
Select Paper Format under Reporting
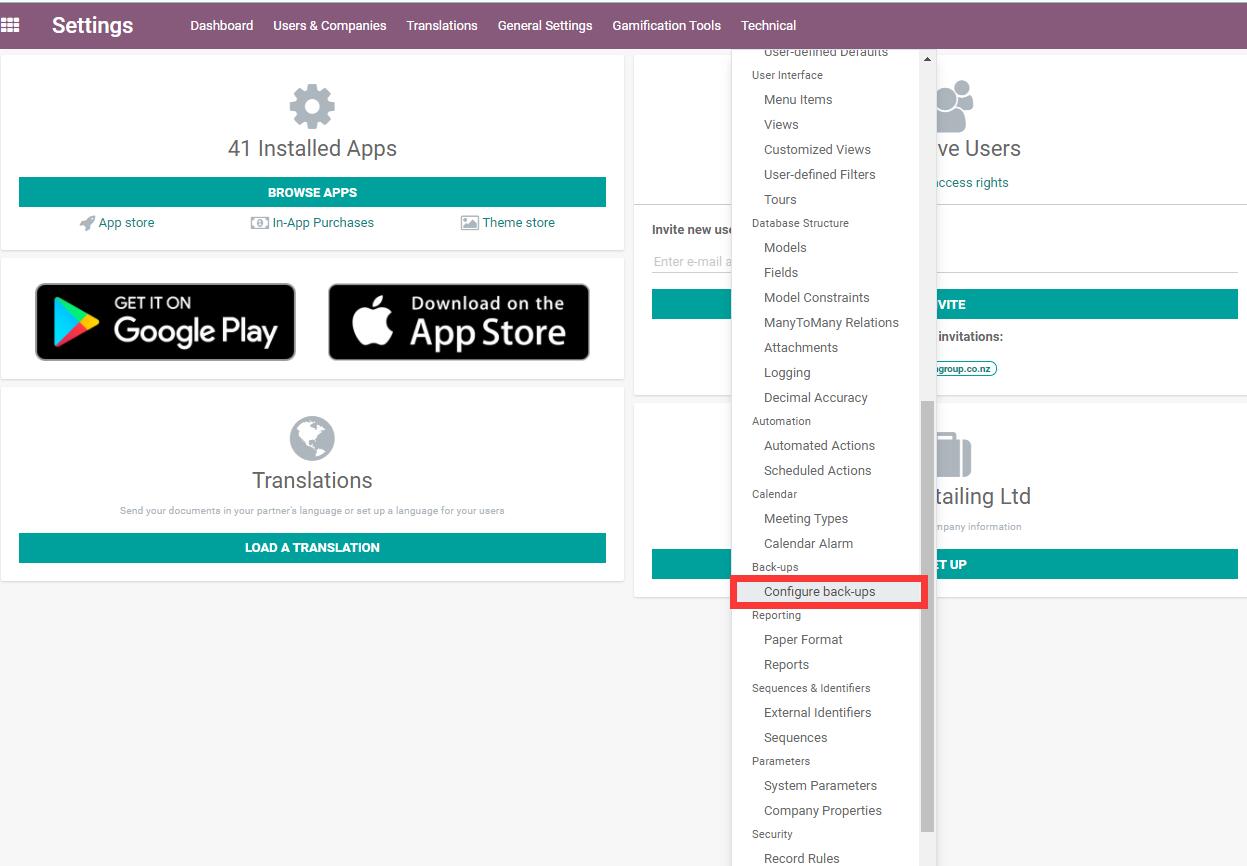(x=803, y=640)
